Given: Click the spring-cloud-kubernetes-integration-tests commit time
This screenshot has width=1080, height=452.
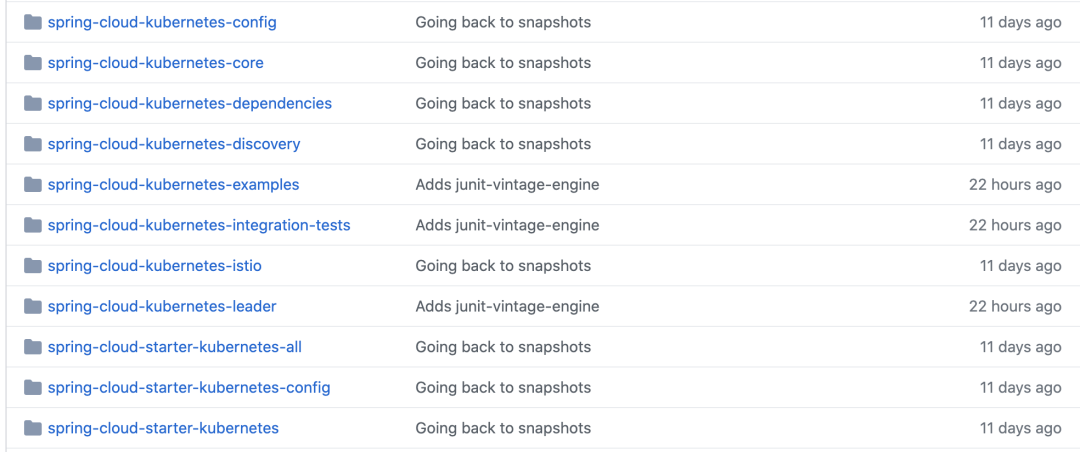Looking at the screenshot, I should [1015, 225].
